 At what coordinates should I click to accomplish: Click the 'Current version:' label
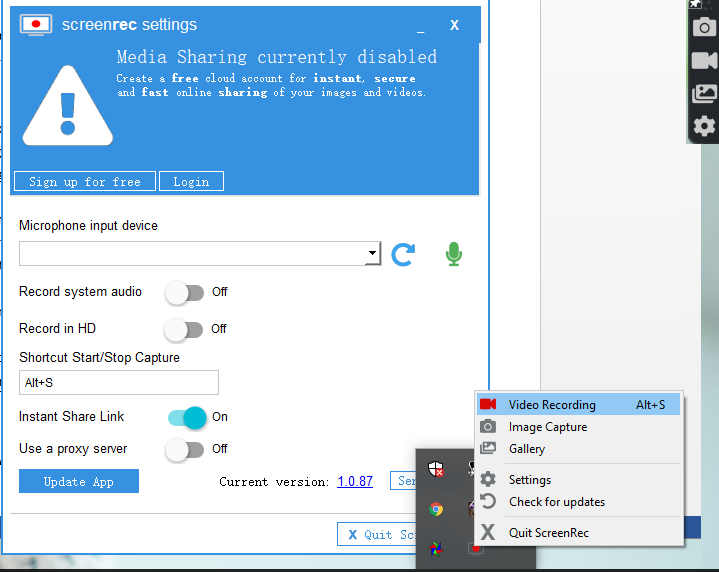point(274,482)
